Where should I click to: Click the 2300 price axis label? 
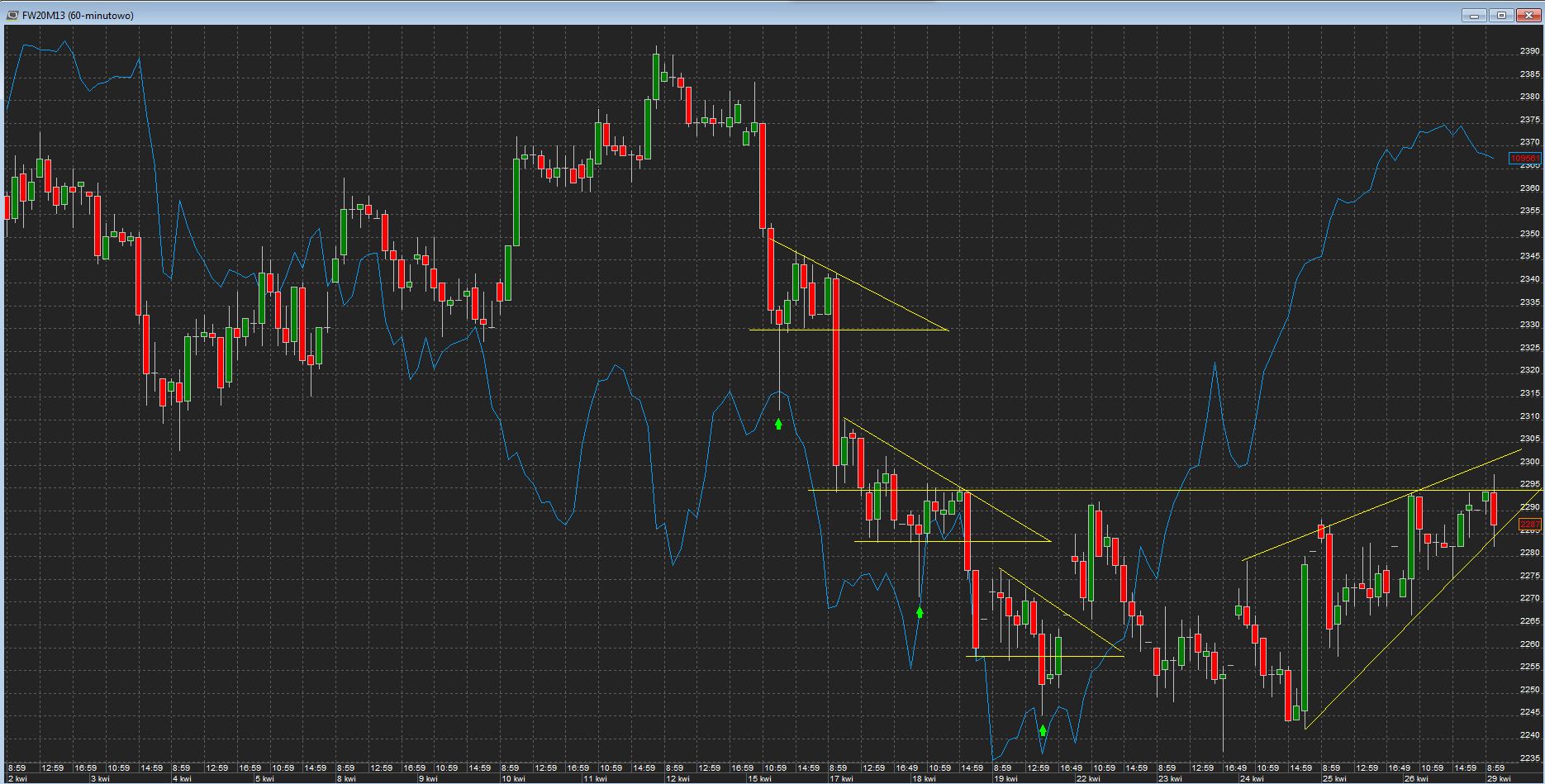click(x=1529, y=461)
